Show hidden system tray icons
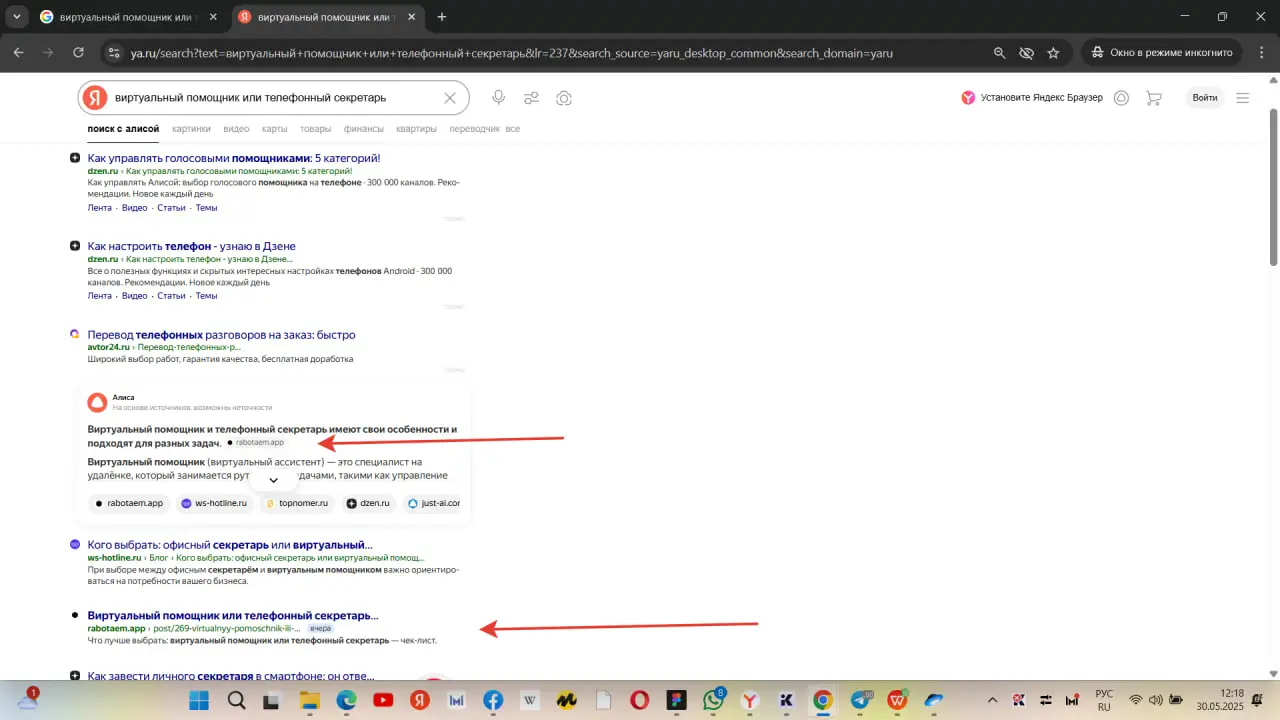 (x=992, y=700)
